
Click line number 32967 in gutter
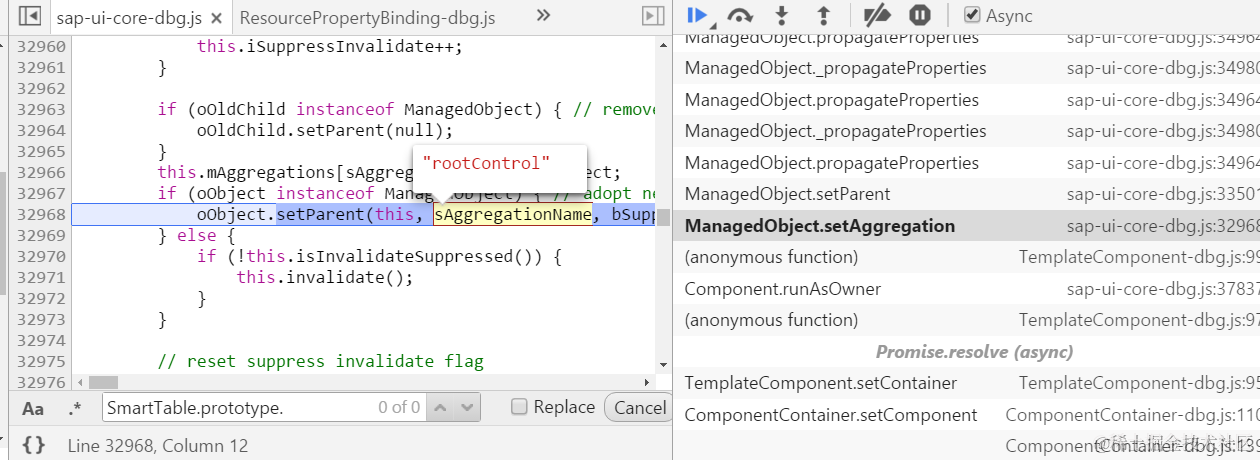(x=42, y=194)
